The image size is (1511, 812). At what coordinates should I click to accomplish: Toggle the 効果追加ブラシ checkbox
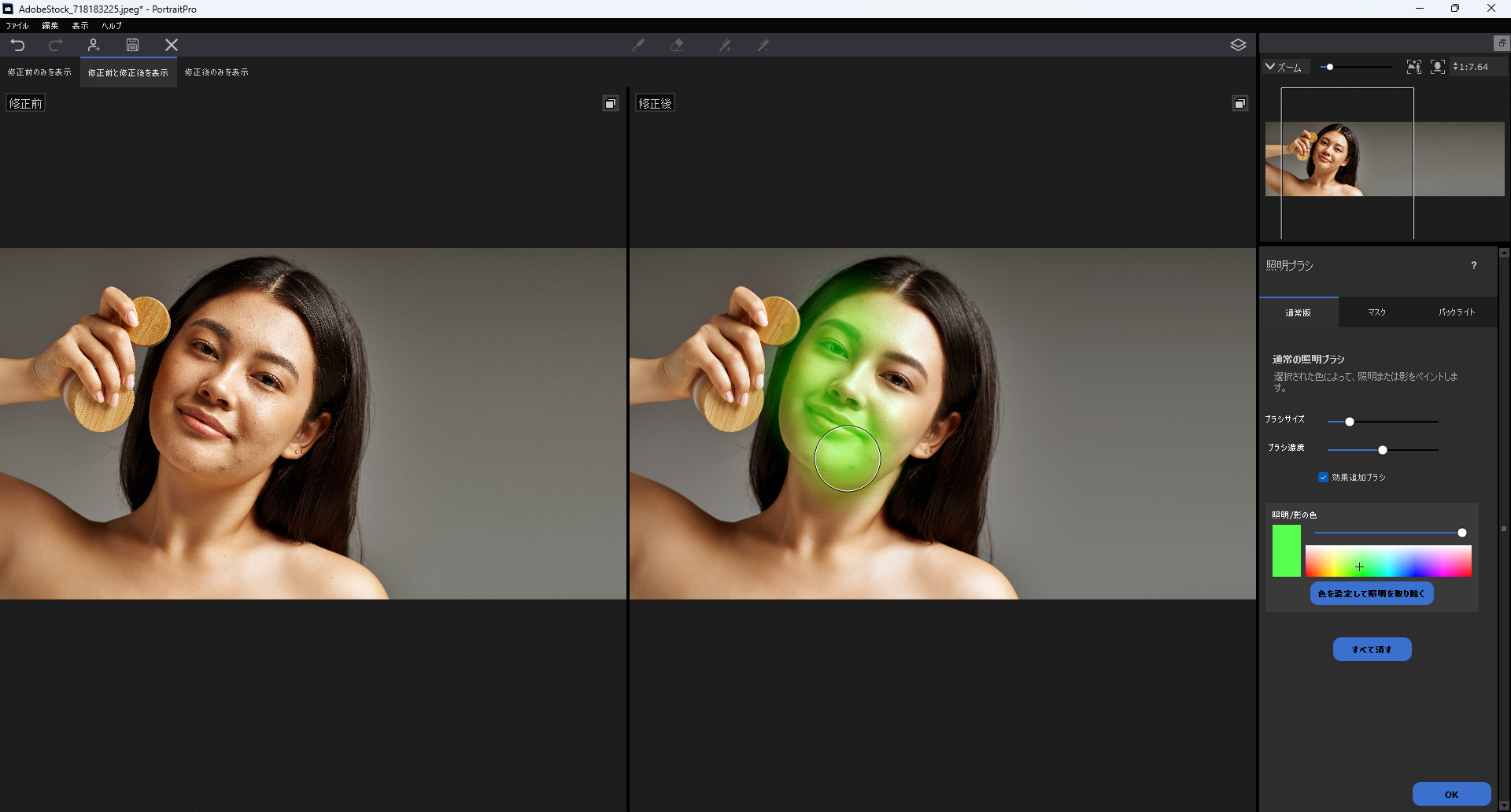tap(1323, 478)
